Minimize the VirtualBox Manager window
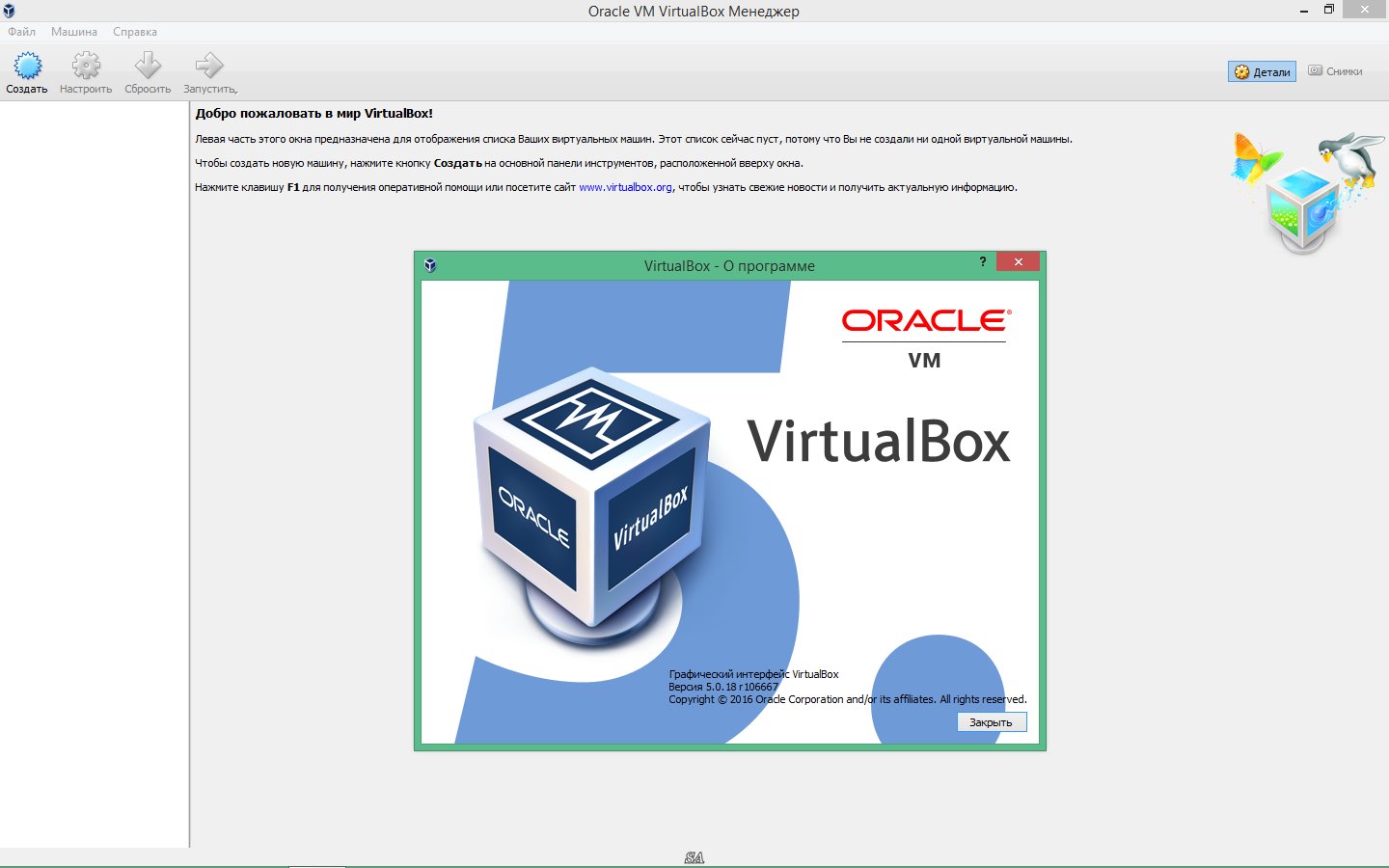1389x868 pixels. click(1304, 10)
